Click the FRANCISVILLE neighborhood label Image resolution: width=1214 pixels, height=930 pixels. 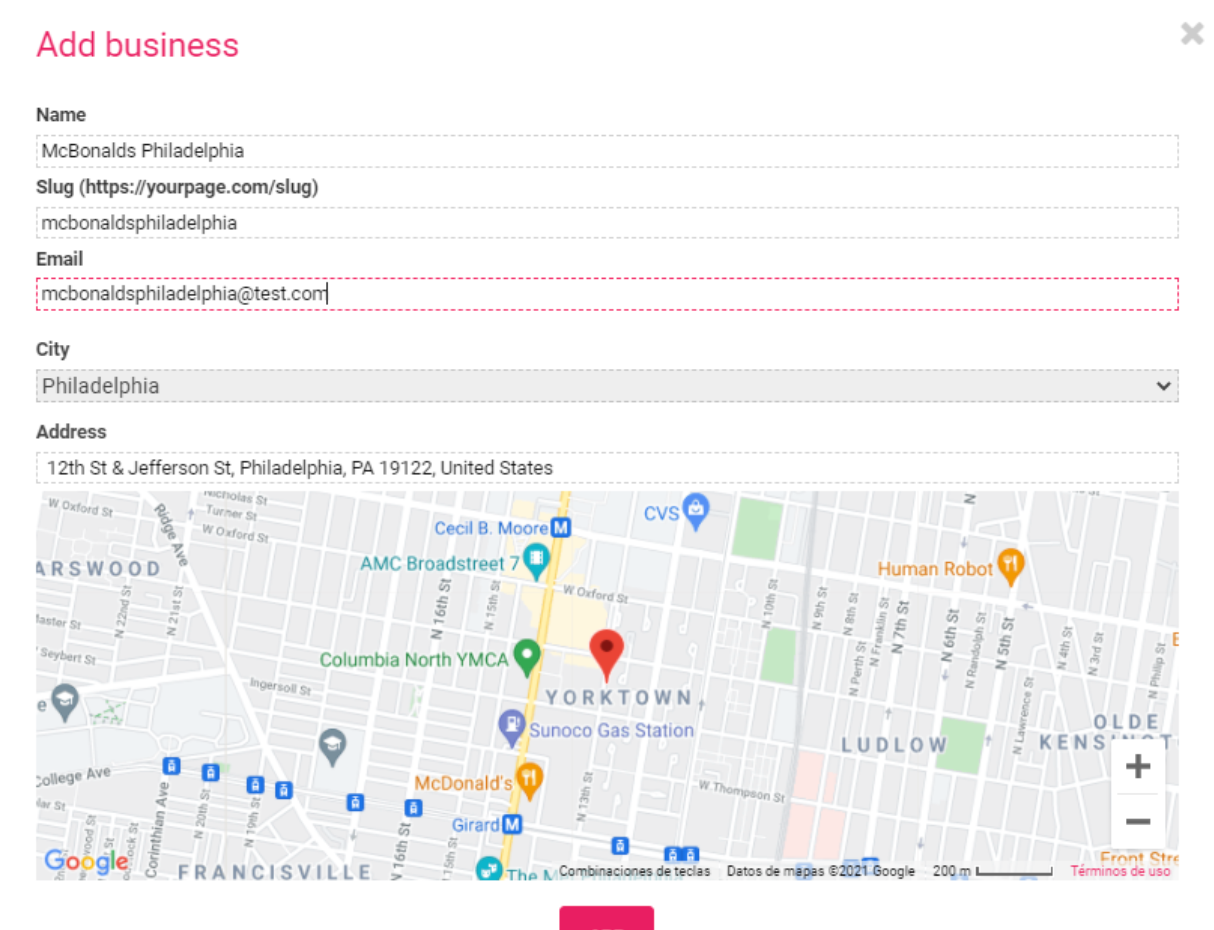(x=275, y=872)
